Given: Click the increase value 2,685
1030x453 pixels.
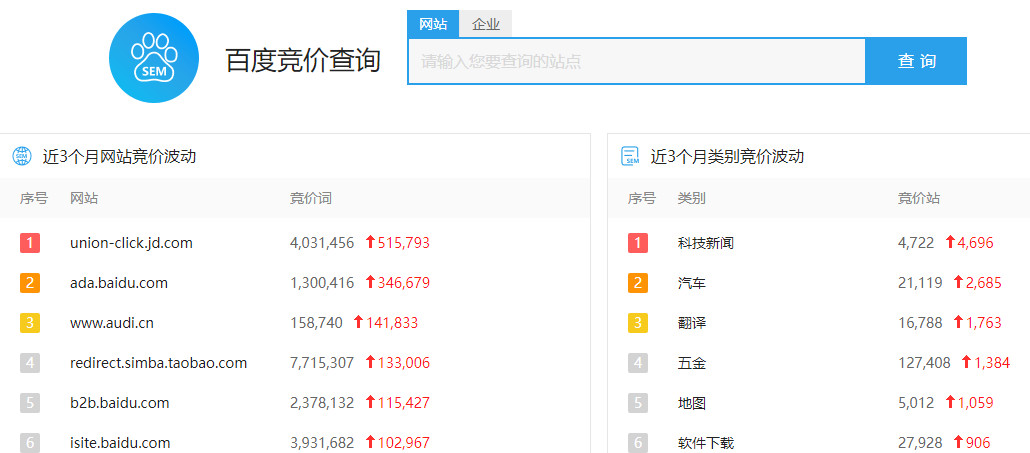Looking at the screenshot, I should (984, 283).
